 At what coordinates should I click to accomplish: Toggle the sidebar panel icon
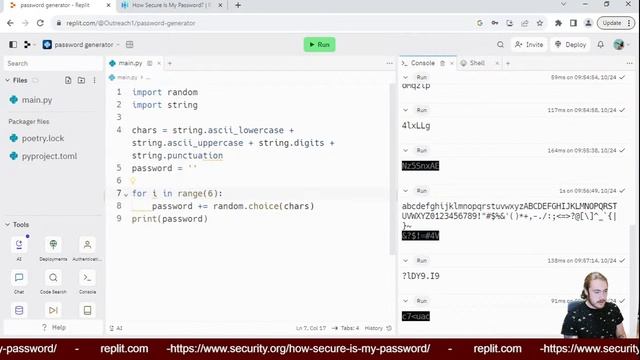13,44
